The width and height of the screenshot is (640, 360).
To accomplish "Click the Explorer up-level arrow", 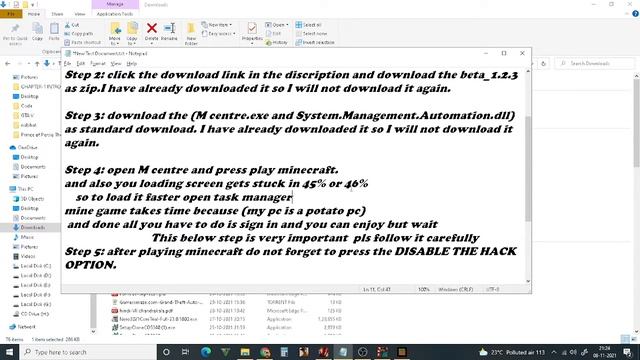I will pyautogui.click(x=37, y=64).
